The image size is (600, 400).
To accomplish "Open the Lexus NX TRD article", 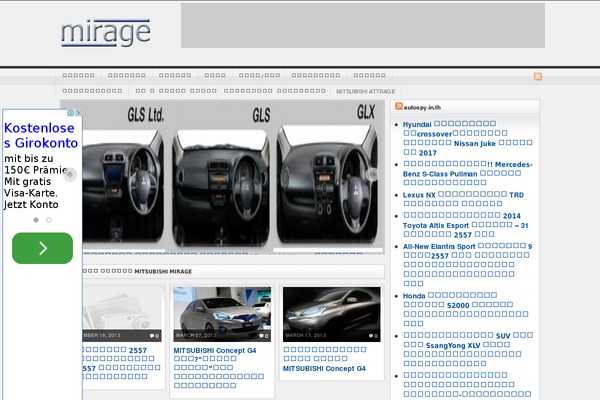I will point(463,199).
